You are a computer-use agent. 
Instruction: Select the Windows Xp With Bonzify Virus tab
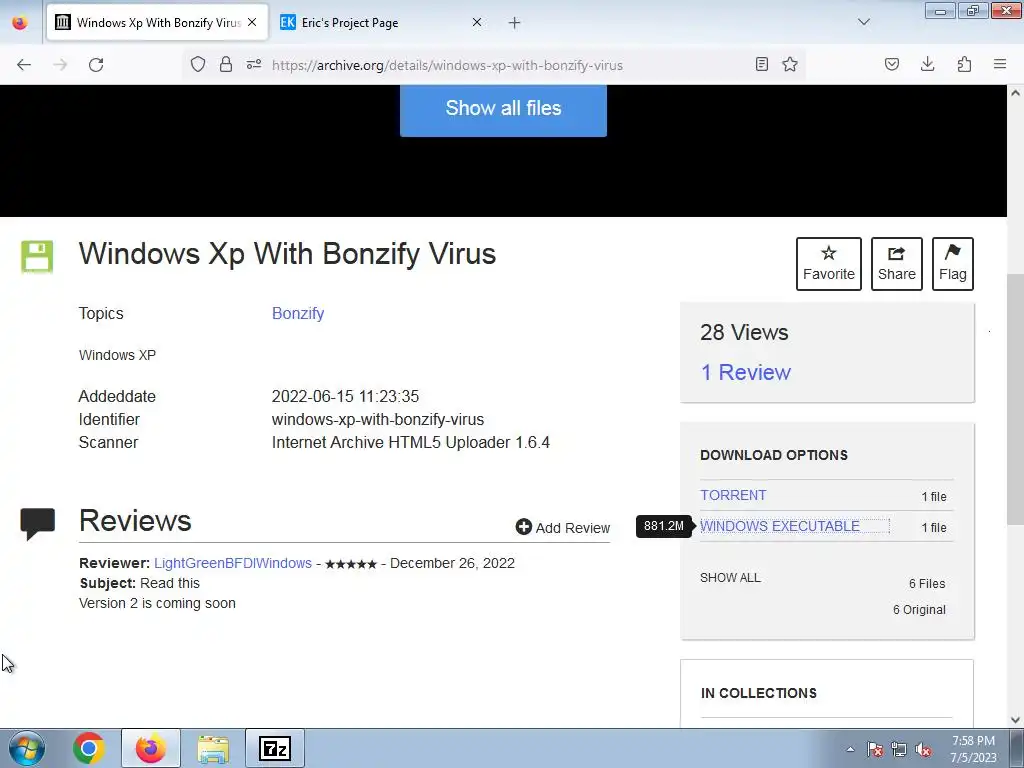click(158, 22)
